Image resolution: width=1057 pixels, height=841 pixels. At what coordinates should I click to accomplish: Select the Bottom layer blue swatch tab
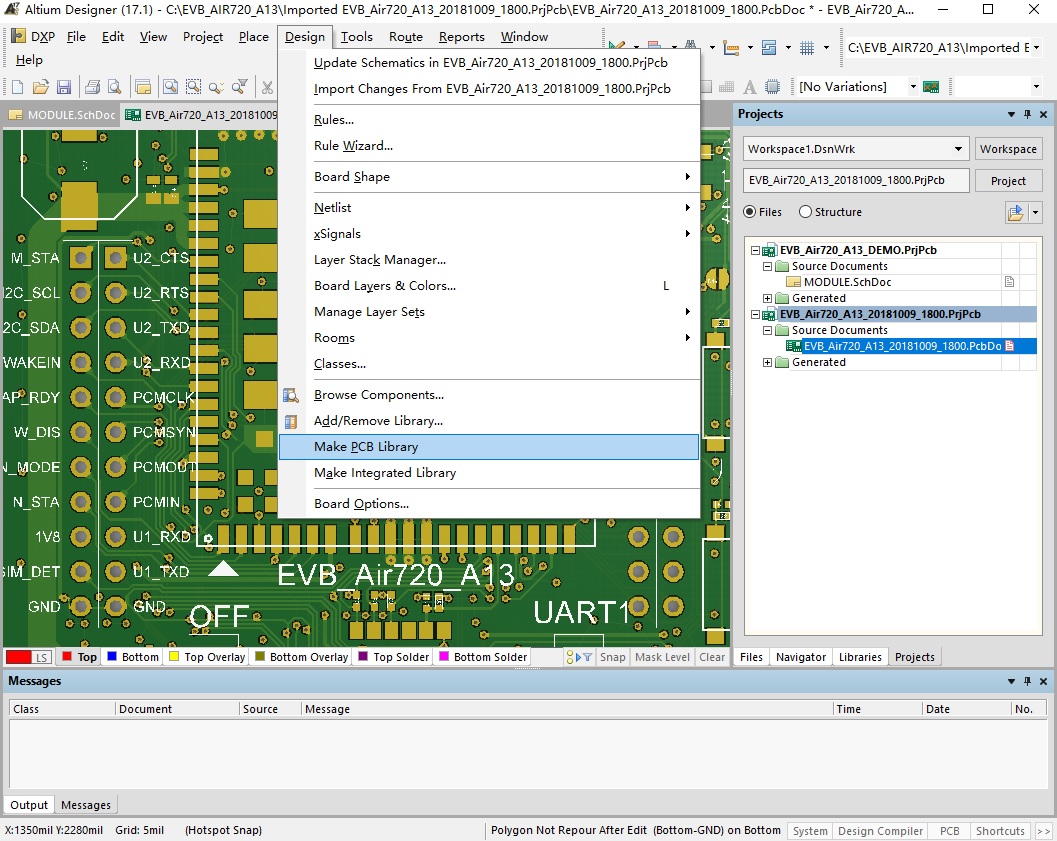[x=133, y=657]
